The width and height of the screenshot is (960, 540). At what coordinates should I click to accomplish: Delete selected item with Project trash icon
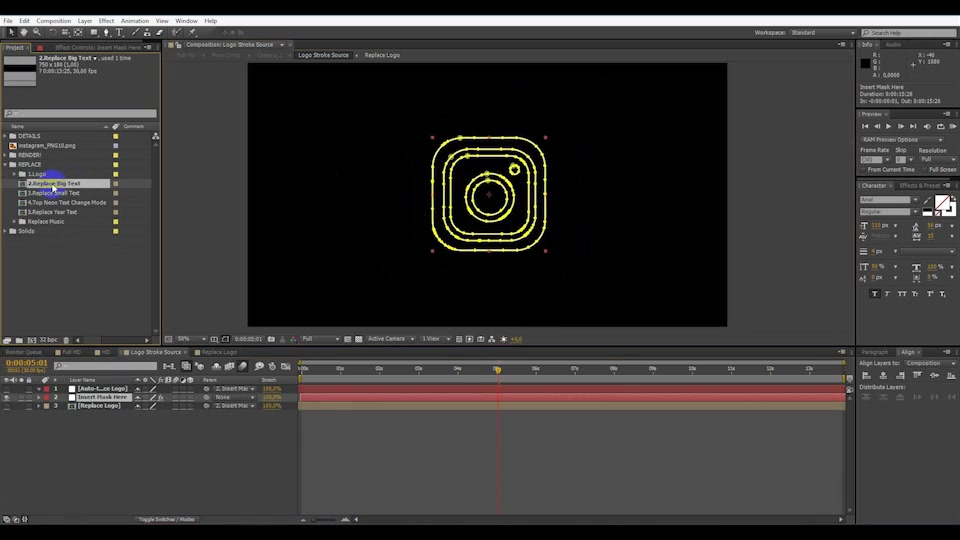point(66,340)
